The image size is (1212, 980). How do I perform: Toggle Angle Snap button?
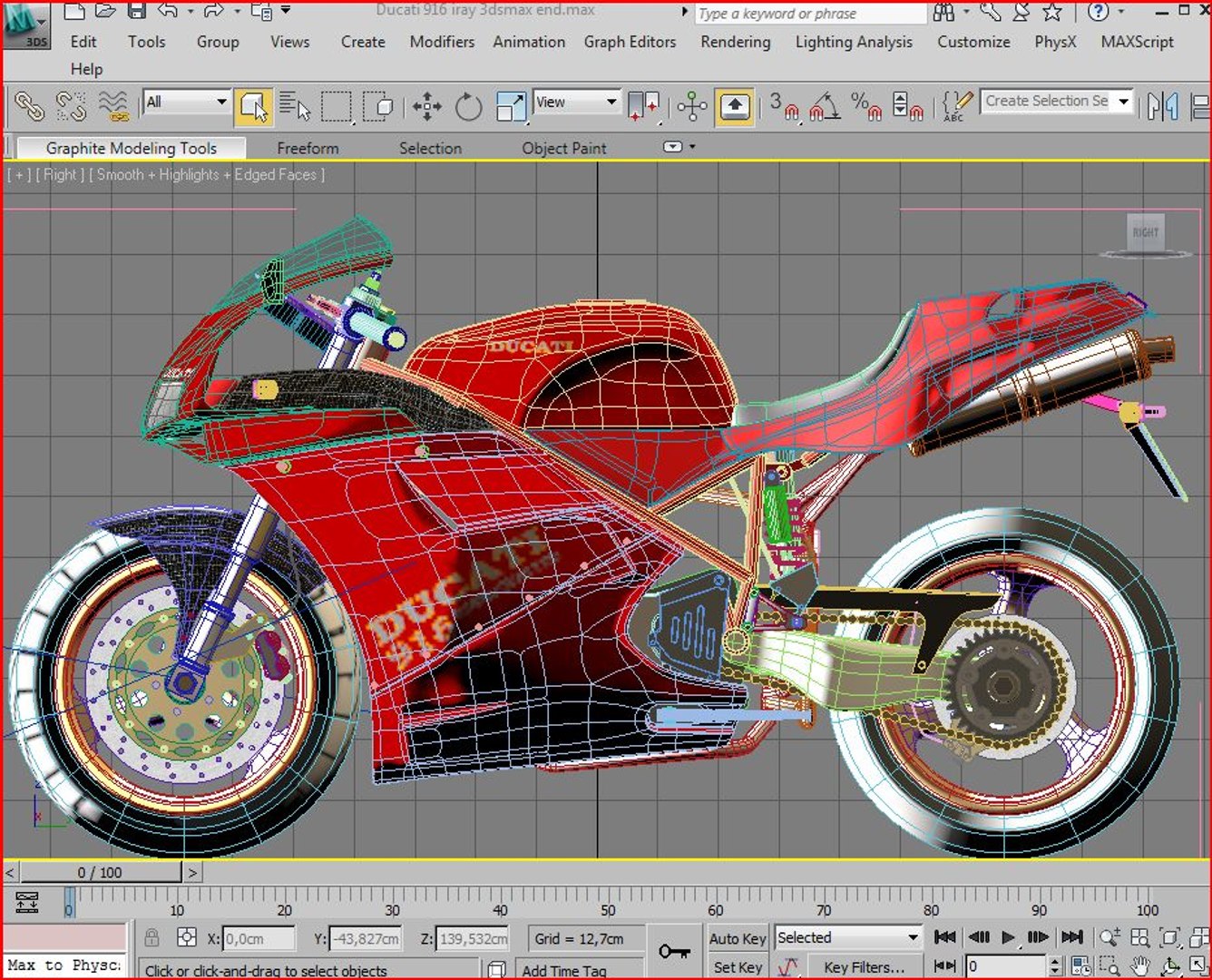(x=825, y=107)
